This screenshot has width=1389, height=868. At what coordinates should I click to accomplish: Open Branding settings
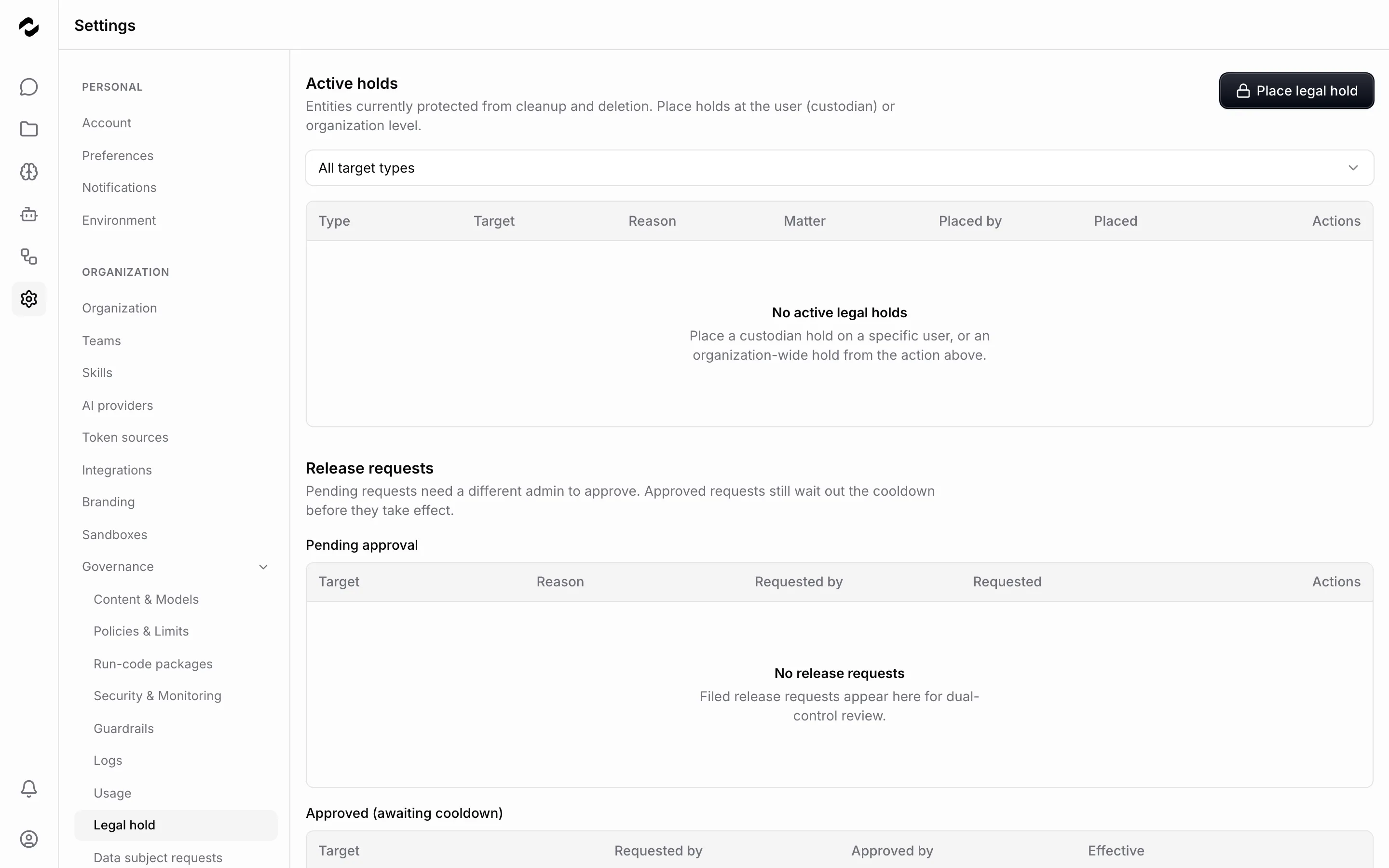(x=109, y=502)
